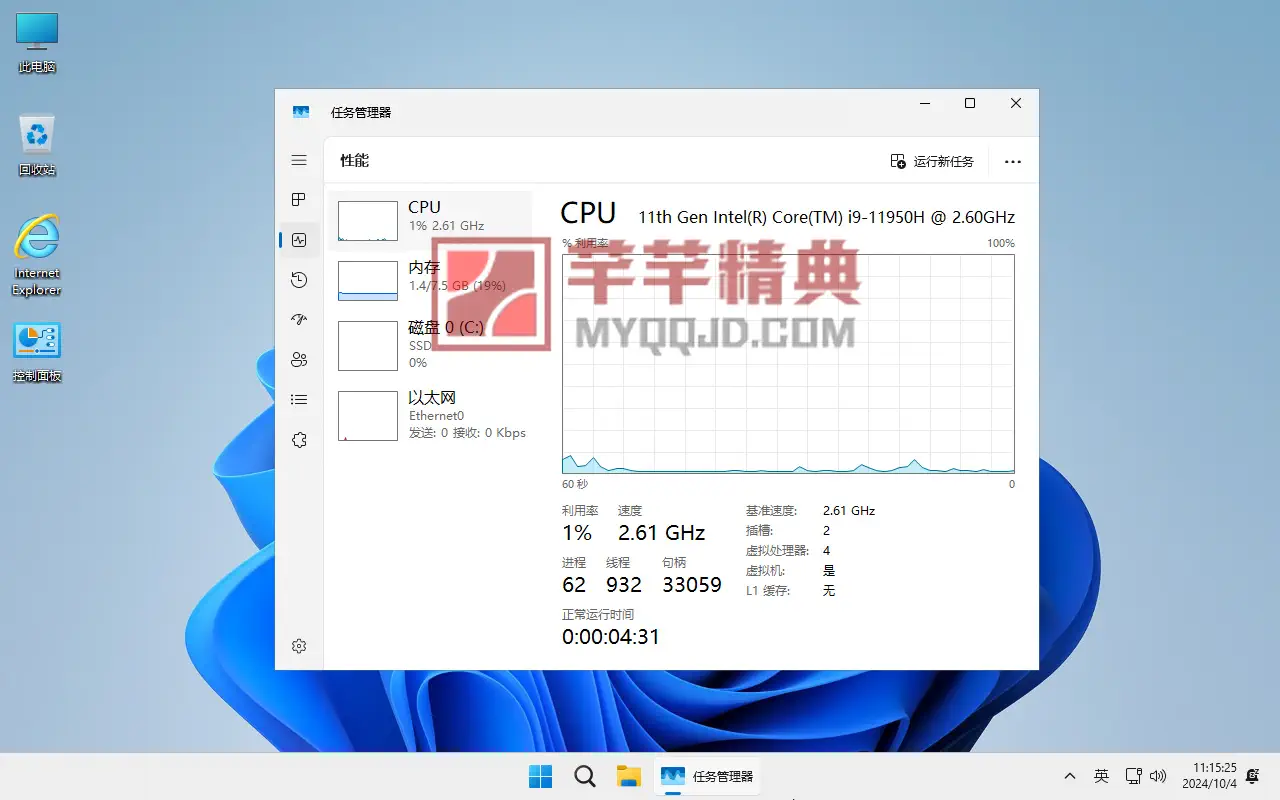Open App history in sidebar

299,280
